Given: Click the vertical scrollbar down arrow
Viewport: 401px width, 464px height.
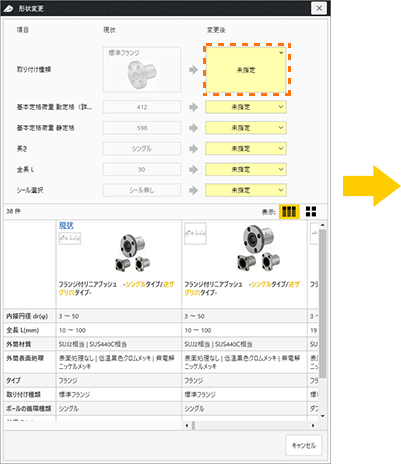Looking at the screenshot, I should (x=322, y=416).
